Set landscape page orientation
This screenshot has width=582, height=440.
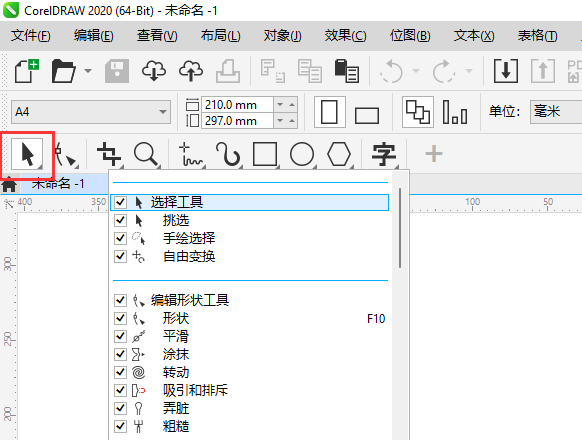pos(367,115)
